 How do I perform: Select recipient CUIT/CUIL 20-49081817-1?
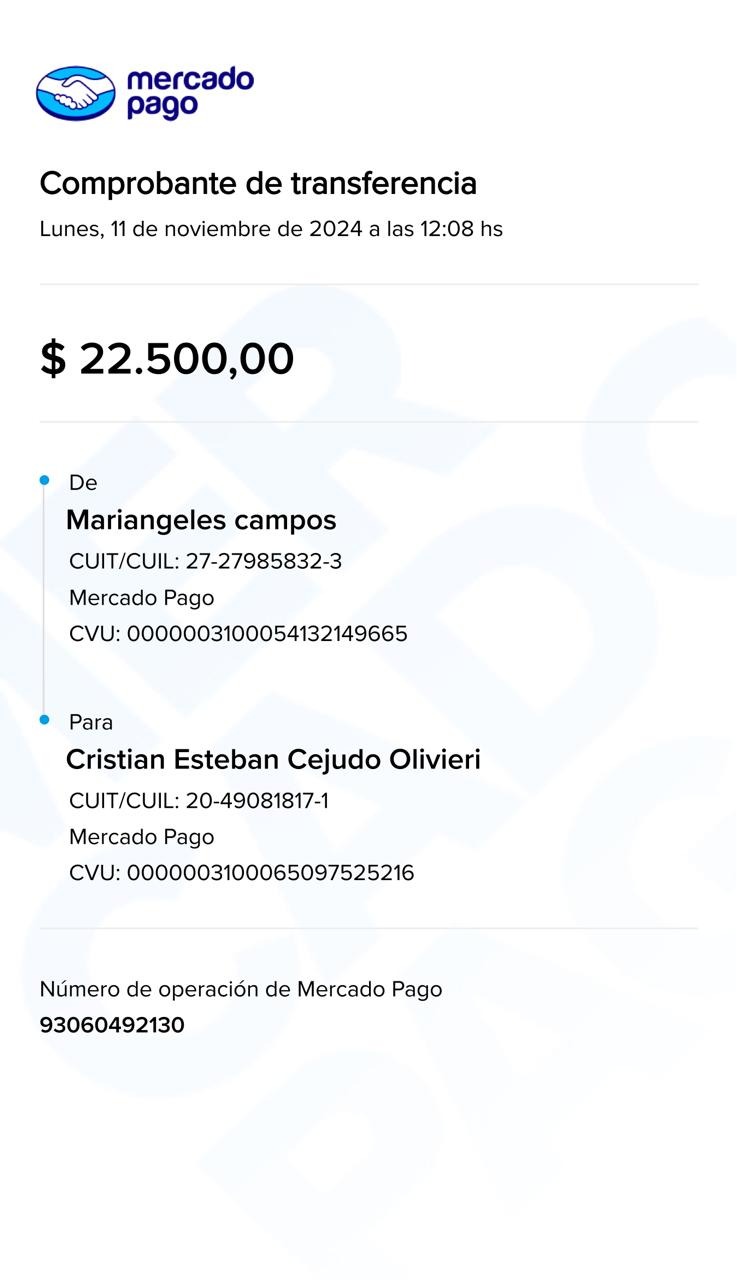coord(199,801)
